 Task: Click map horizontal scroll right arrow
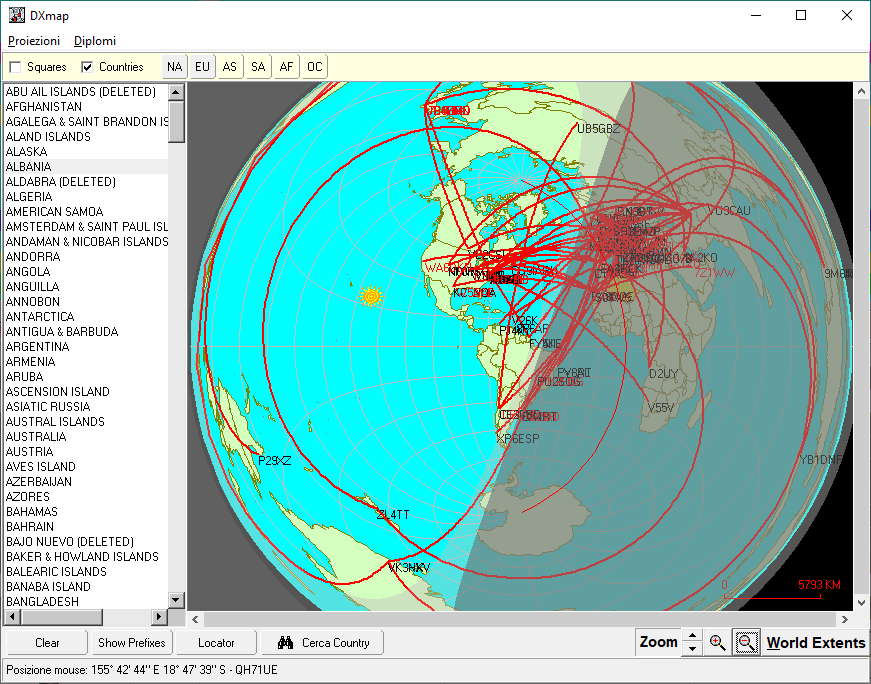pos(845,619)
